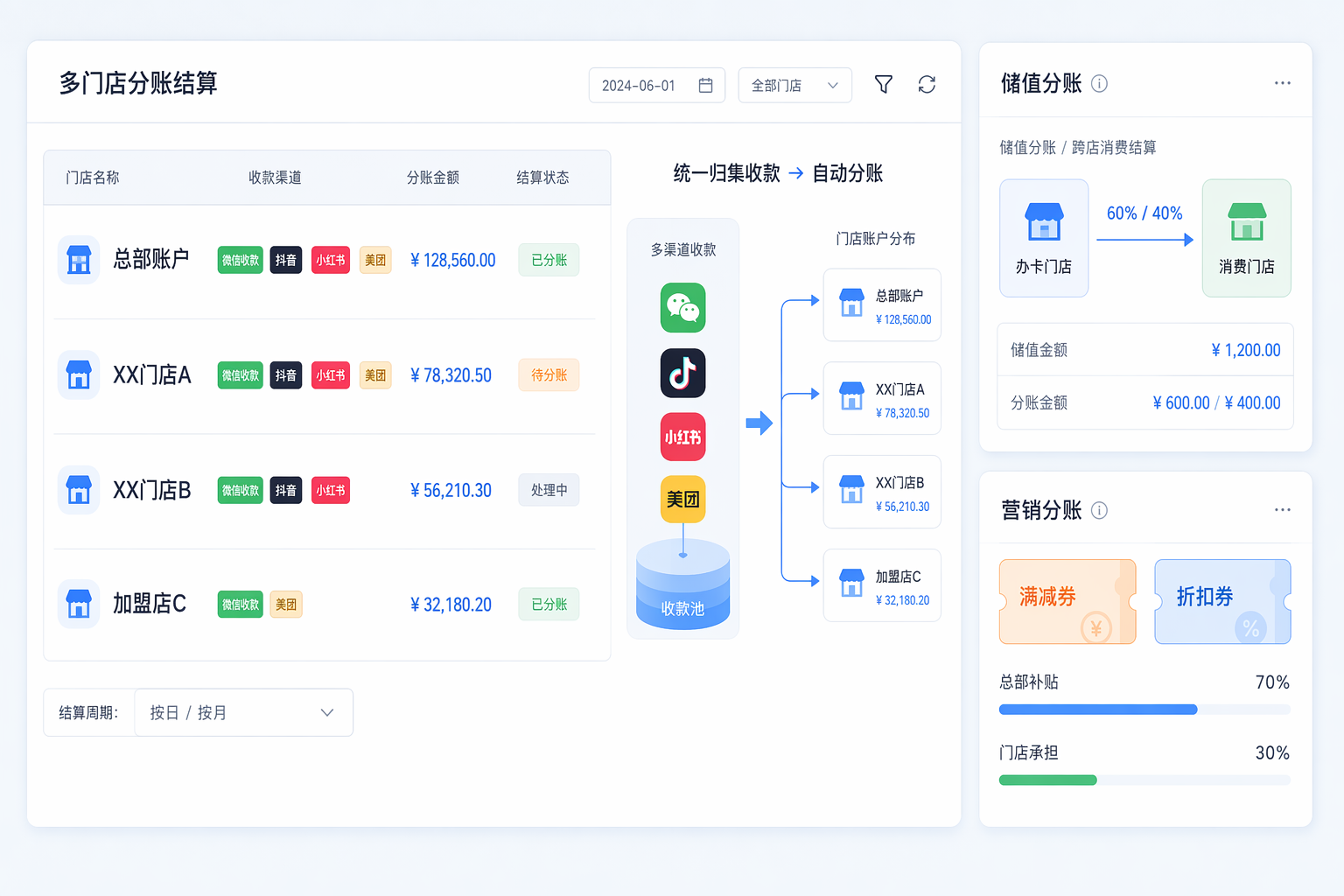Screen dimensions: 1344x896
Task: Click store icon in XX门店A table row
Action: click(79, 375)
